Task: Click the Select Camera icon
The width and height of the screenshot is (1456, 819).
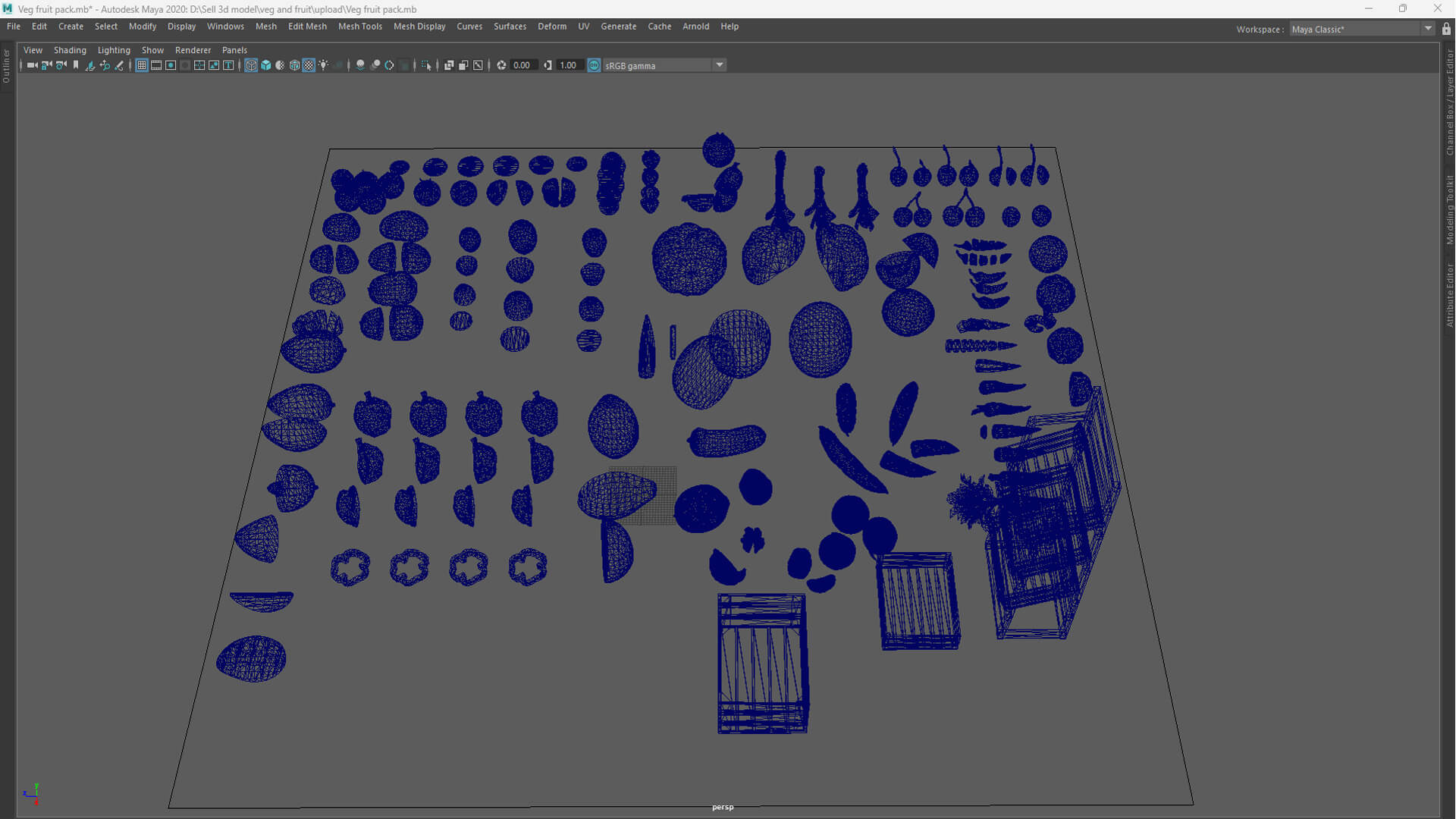Action: tap(32, 65)
